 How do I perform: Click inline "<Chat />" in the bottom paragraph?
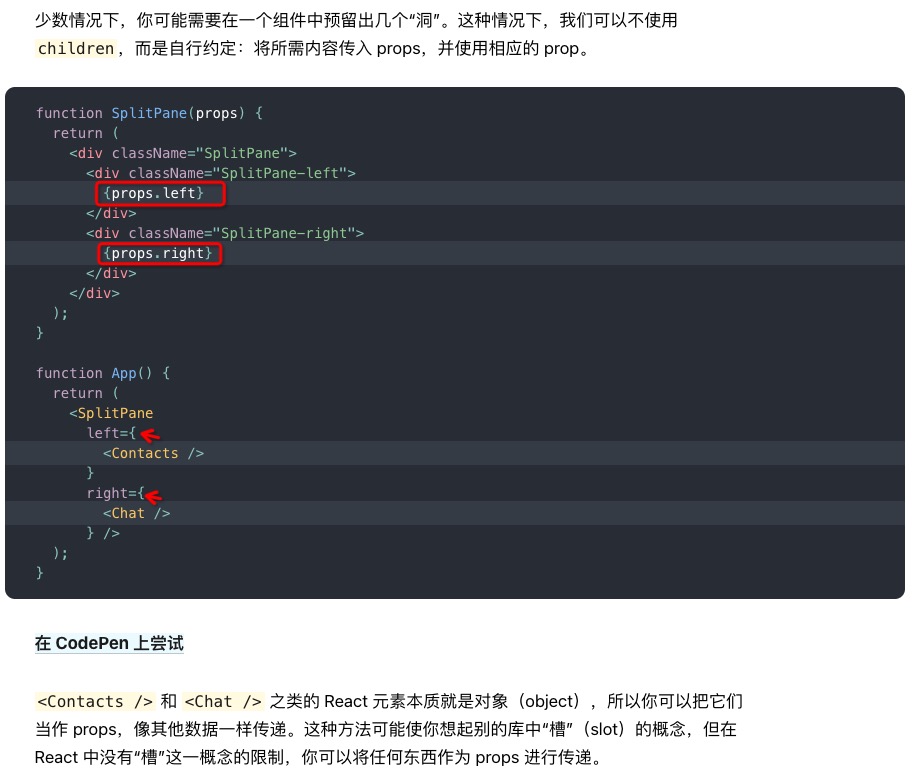pos(223,701)
